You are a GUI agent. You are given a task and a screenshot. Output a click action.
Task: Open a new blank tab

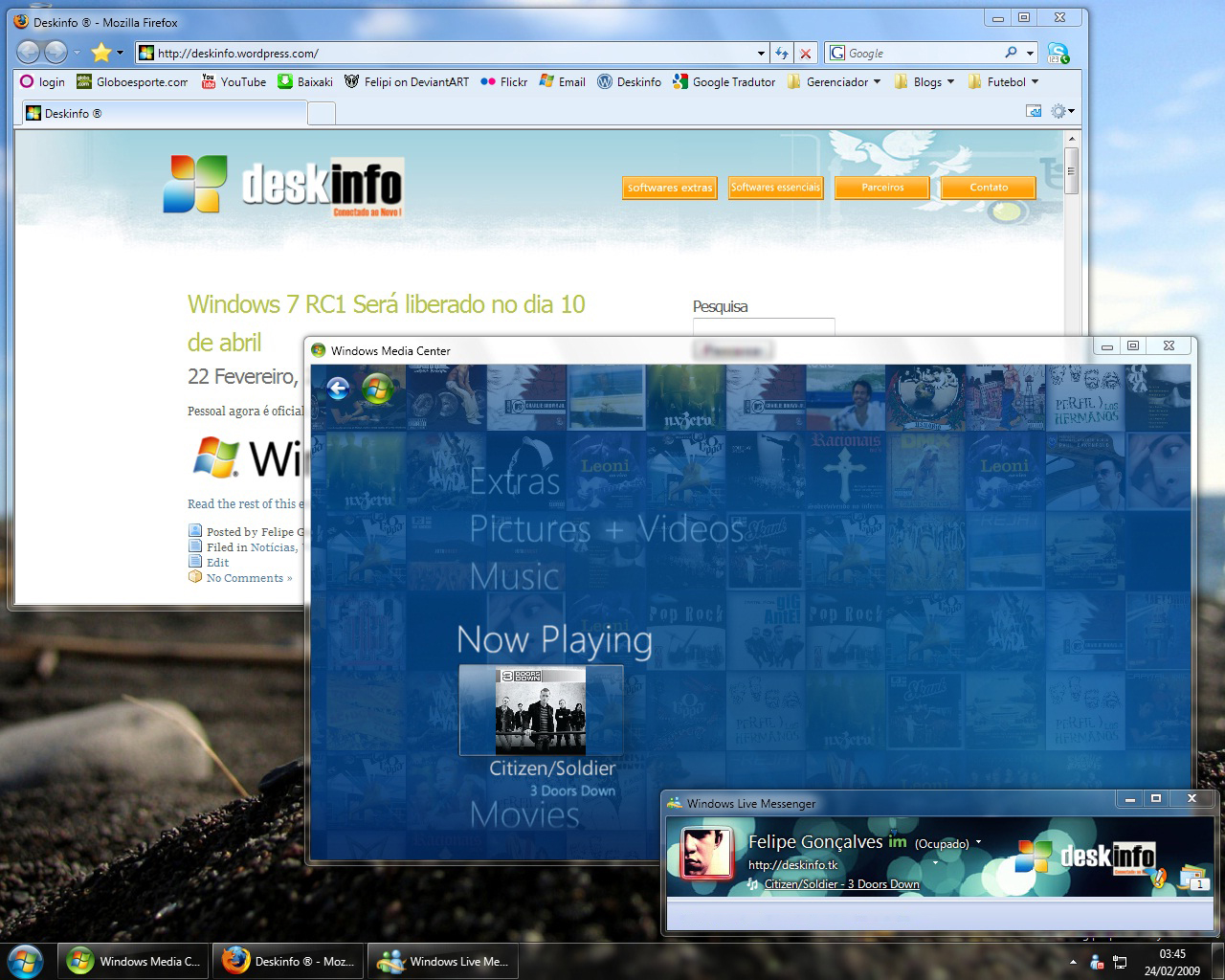point(322,114)
